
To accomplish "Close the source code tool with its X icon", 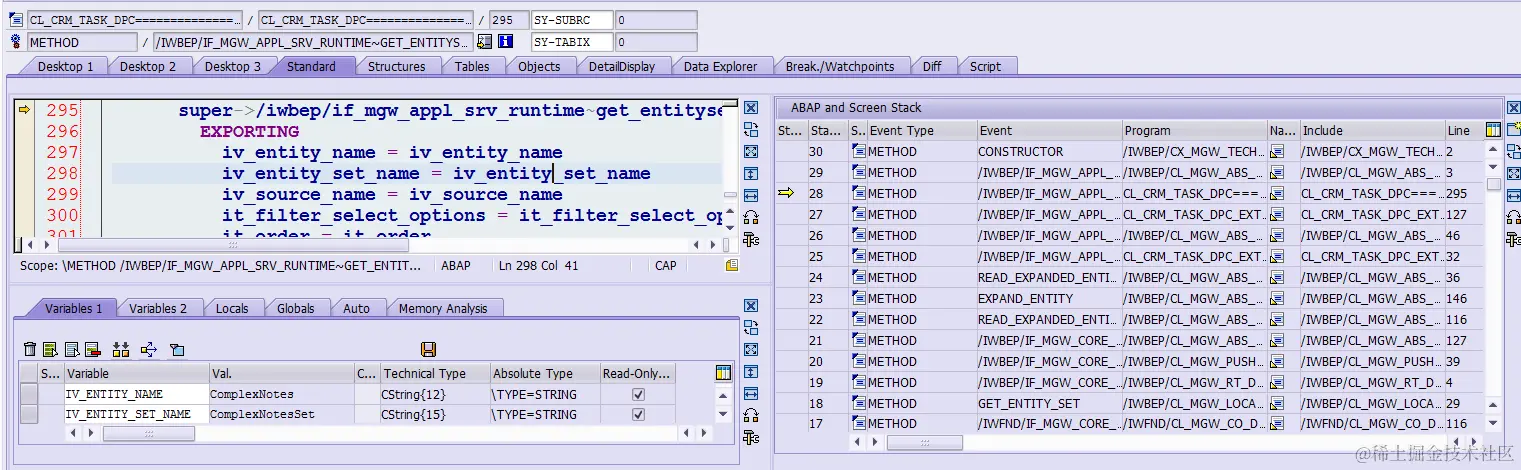I will coord(751,108).
